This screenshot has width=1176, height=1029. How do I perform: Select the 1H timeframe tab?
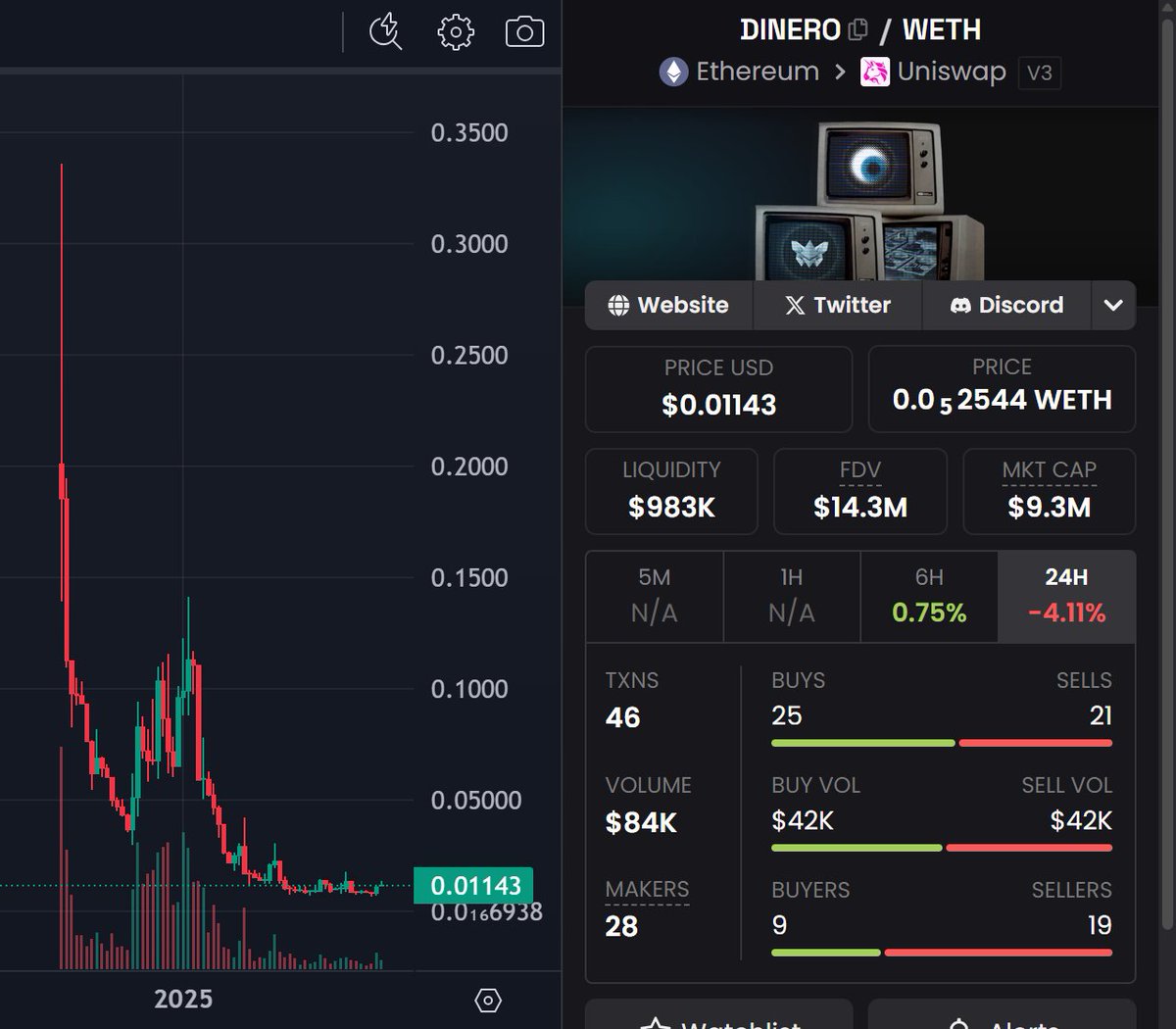pyautogui.click(x=792, y=596)
